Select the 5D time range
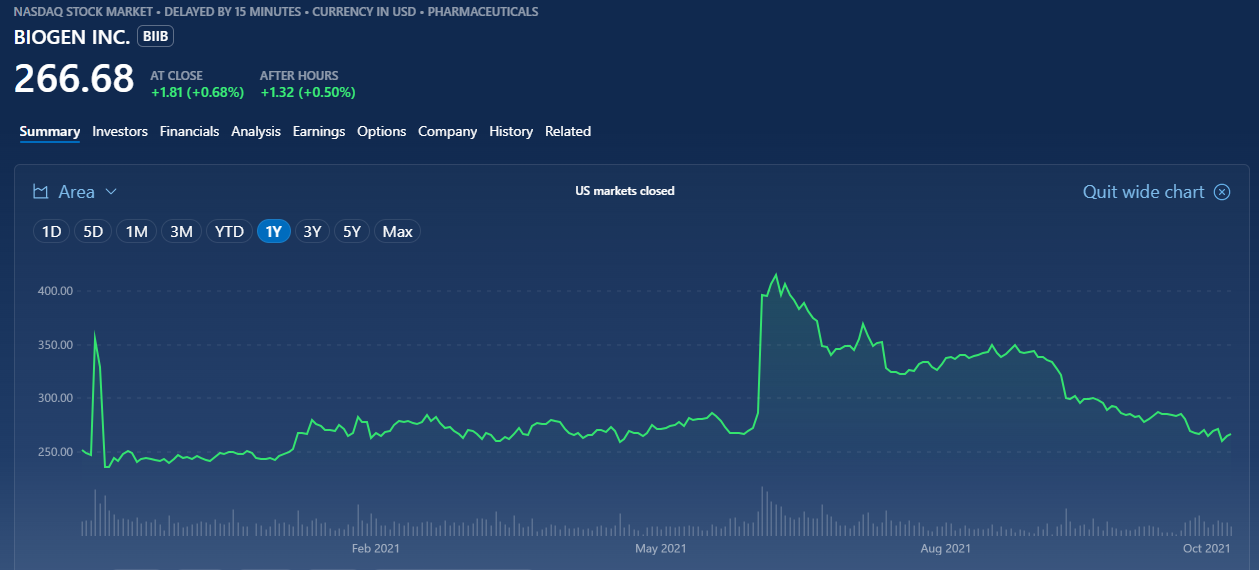The height and width of the screenshot is (570, 1259). point(93,232)
